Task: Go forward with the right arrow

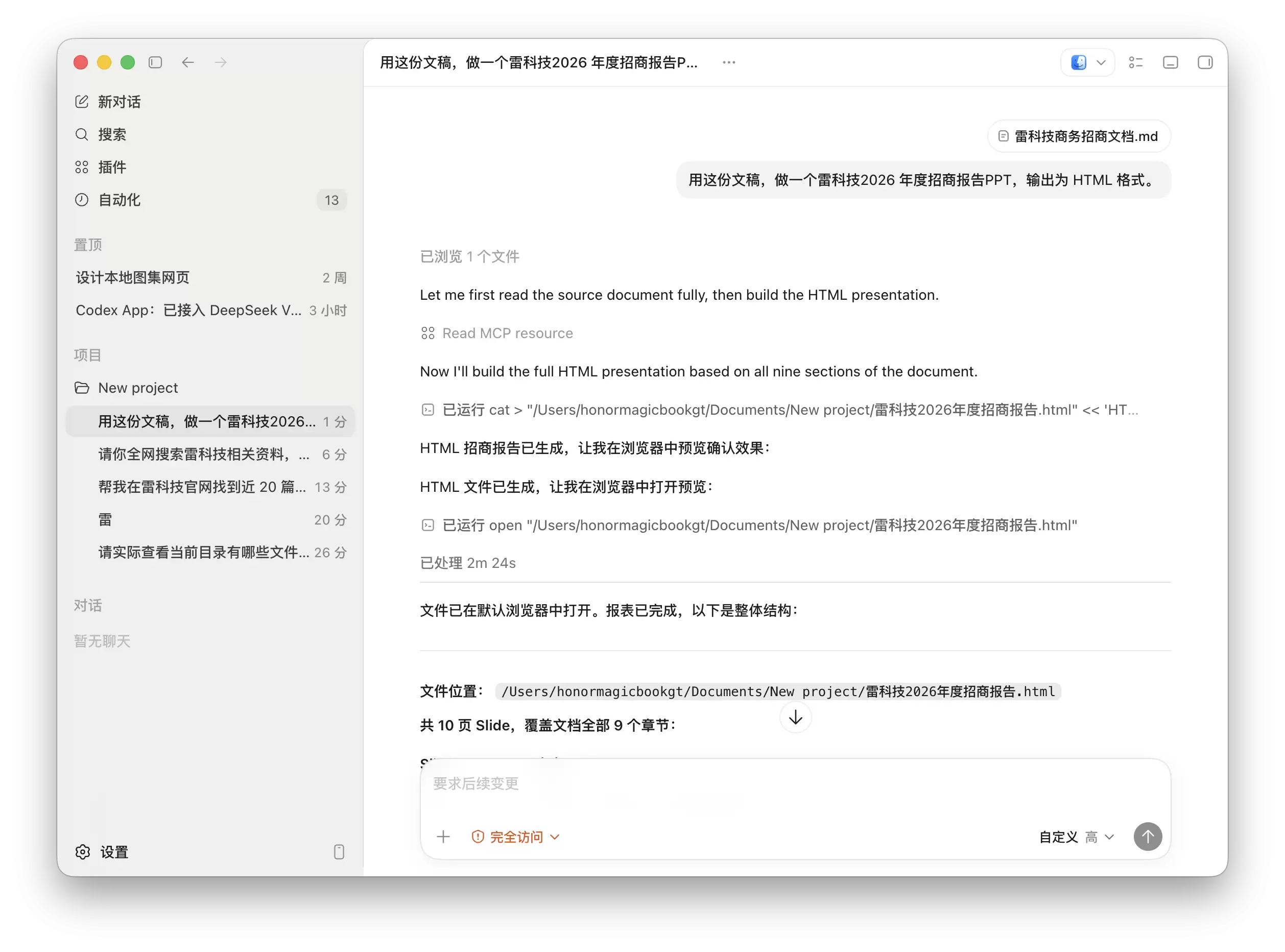Action: click(221, 62)
